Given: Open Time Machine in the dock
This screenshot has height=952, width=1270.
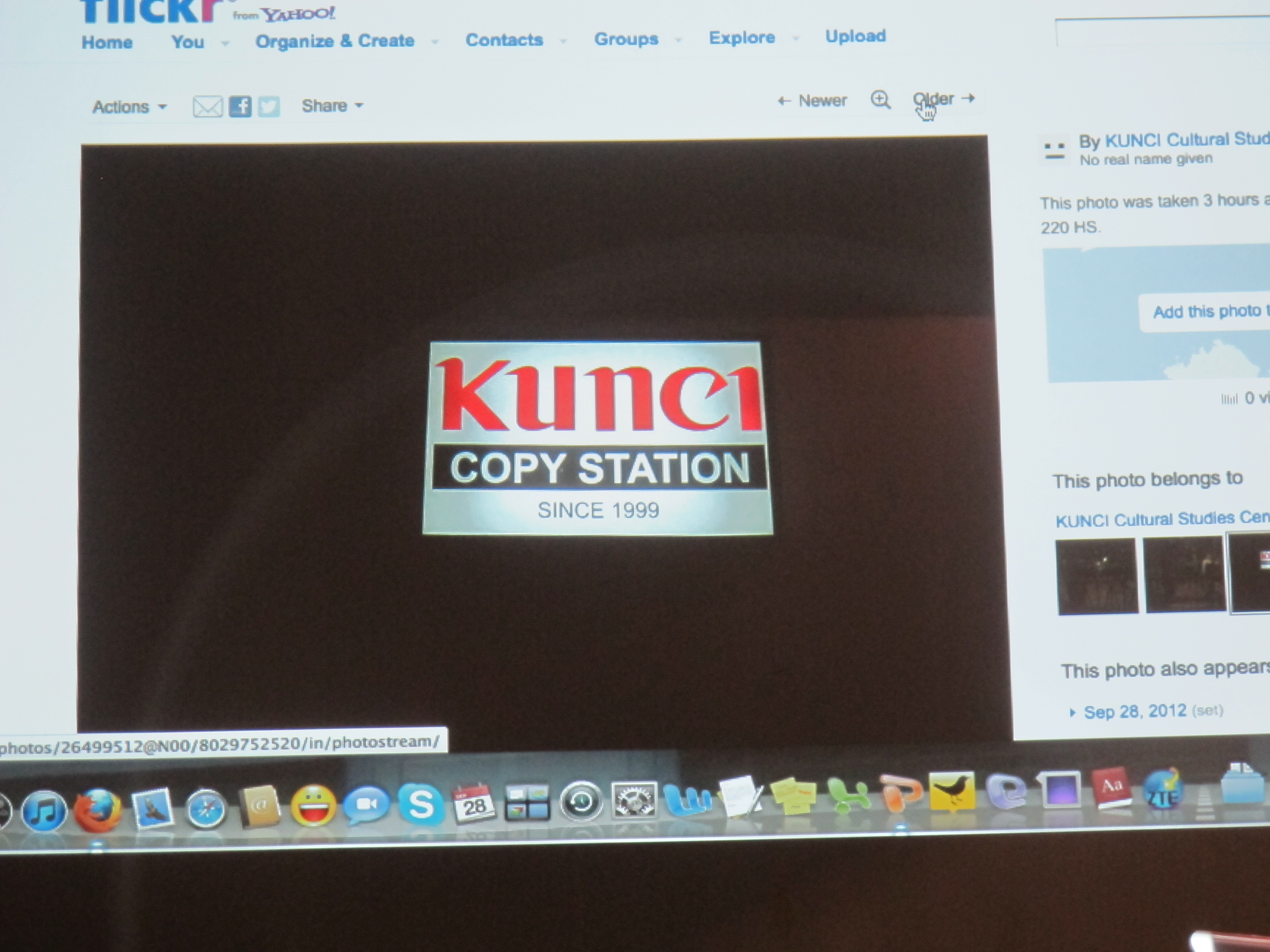Looking at the screenshot, I should click(x=580, y=801).
